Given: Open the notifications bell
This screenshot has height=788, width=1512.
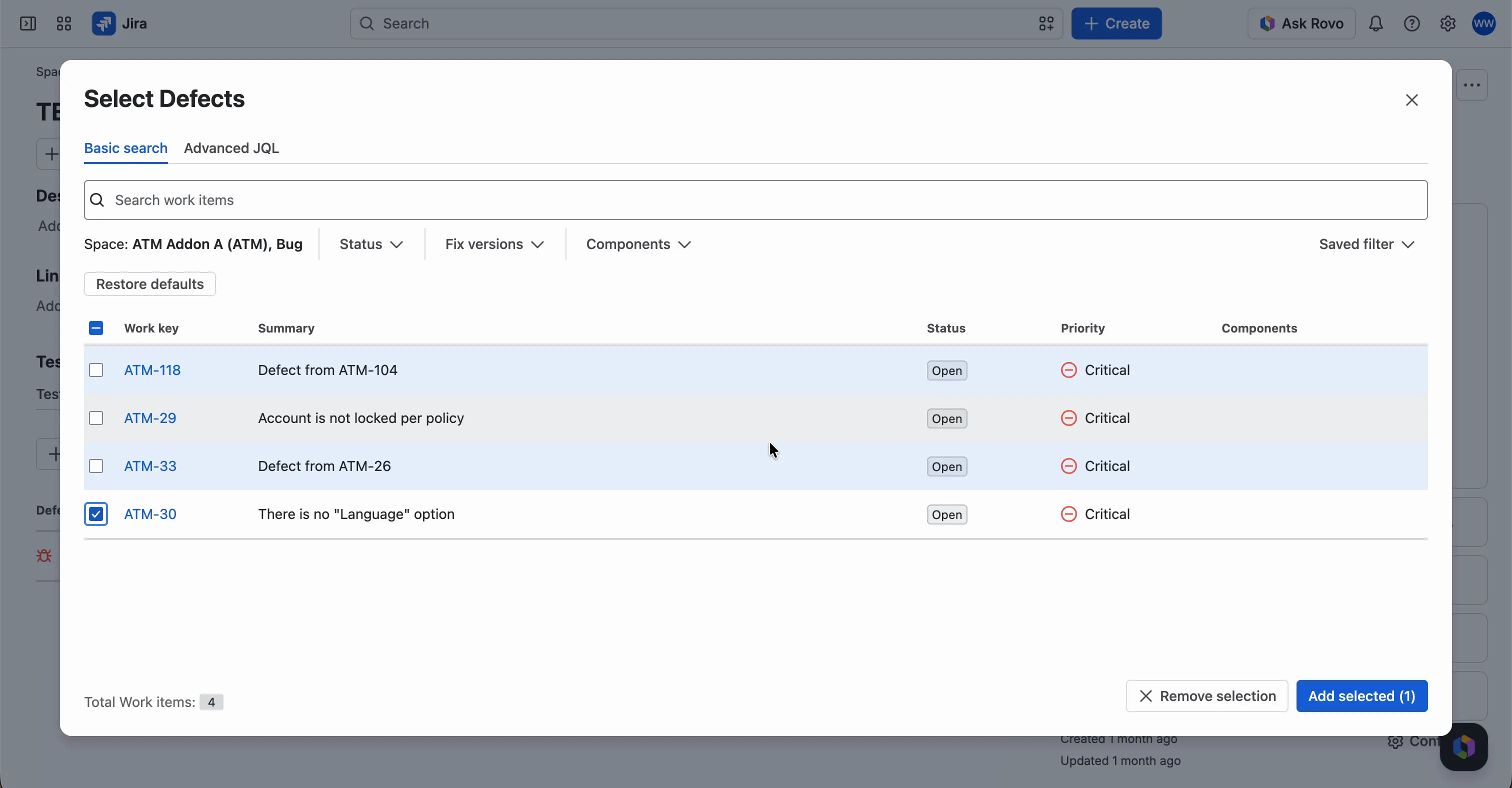Looking at the screenshot, I should (1376, 23).
